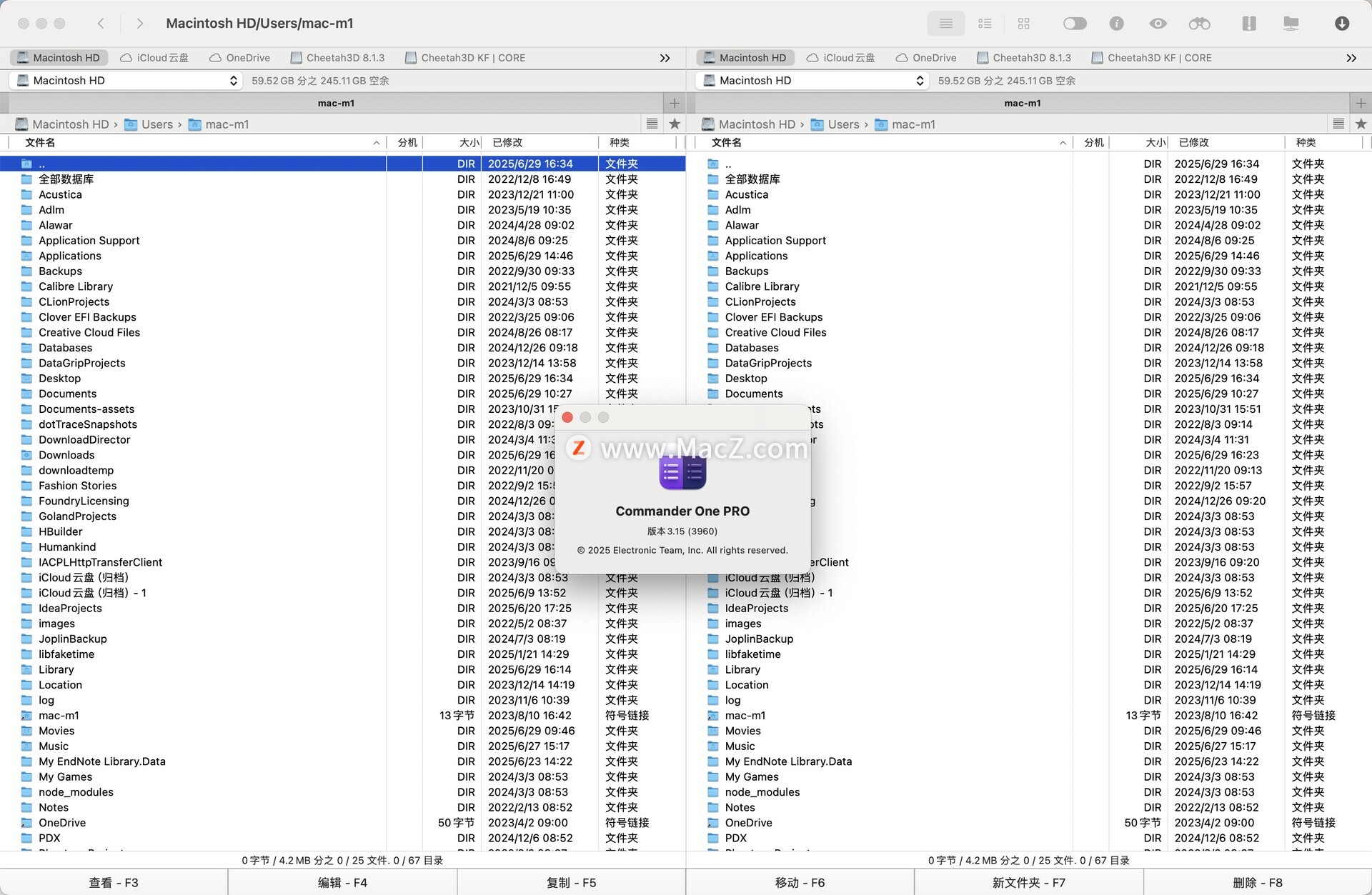
Task: Go back with the left chevron
Action: point(101,24)
